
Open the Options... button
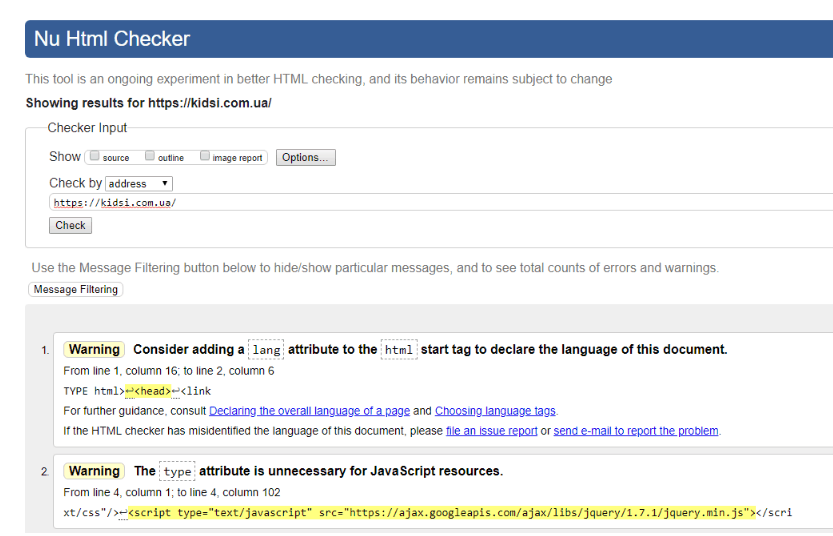coord(306,157)
